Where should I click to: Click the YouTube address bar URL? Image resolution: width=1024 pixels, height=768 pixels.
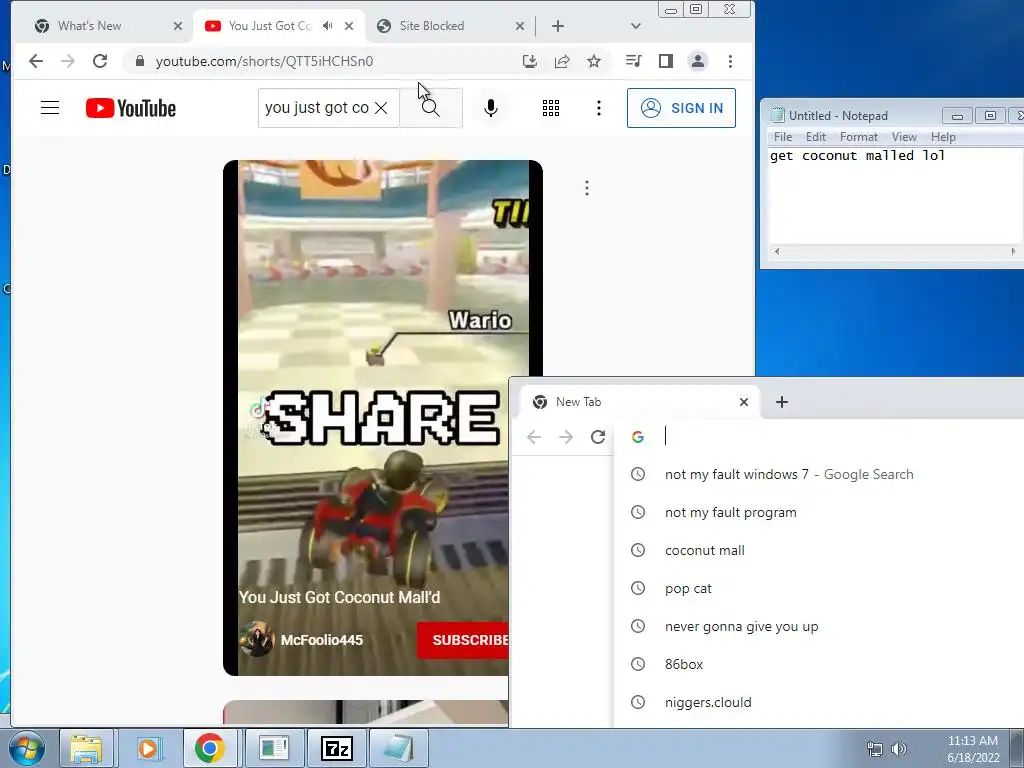tap(264, 61)
